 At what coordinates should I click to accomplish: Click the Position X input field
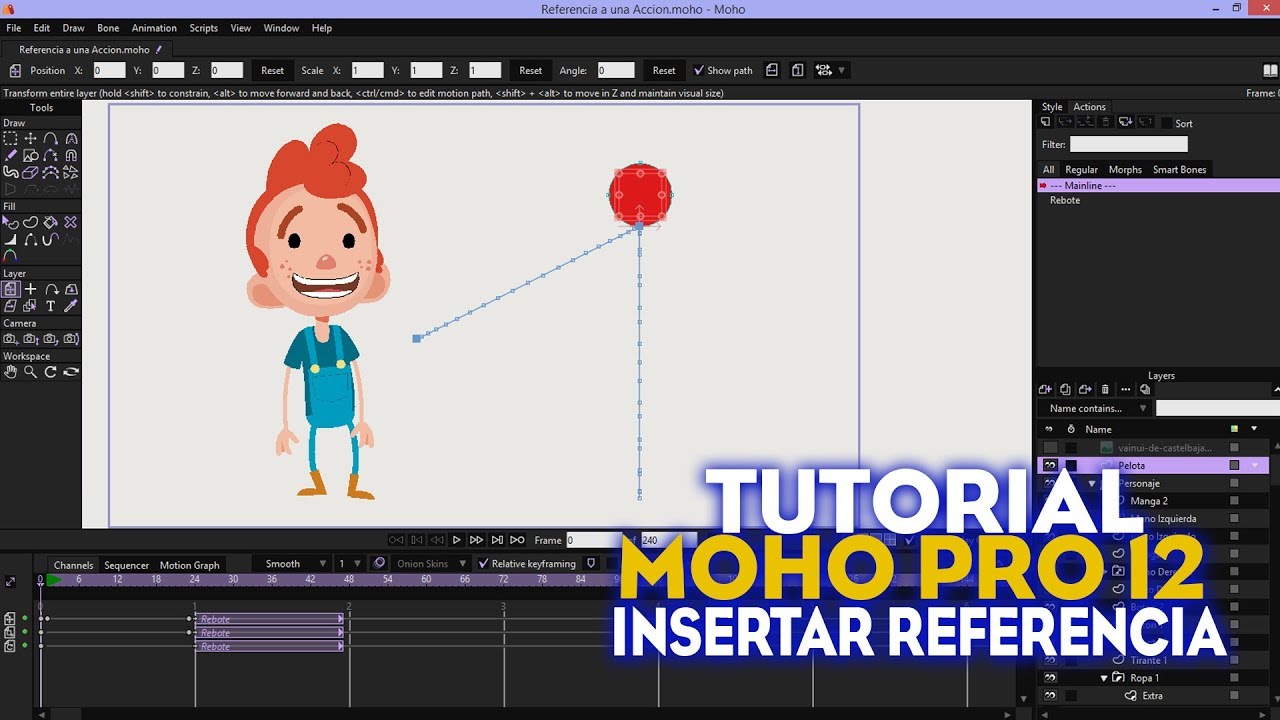click(x=109, y=71)
